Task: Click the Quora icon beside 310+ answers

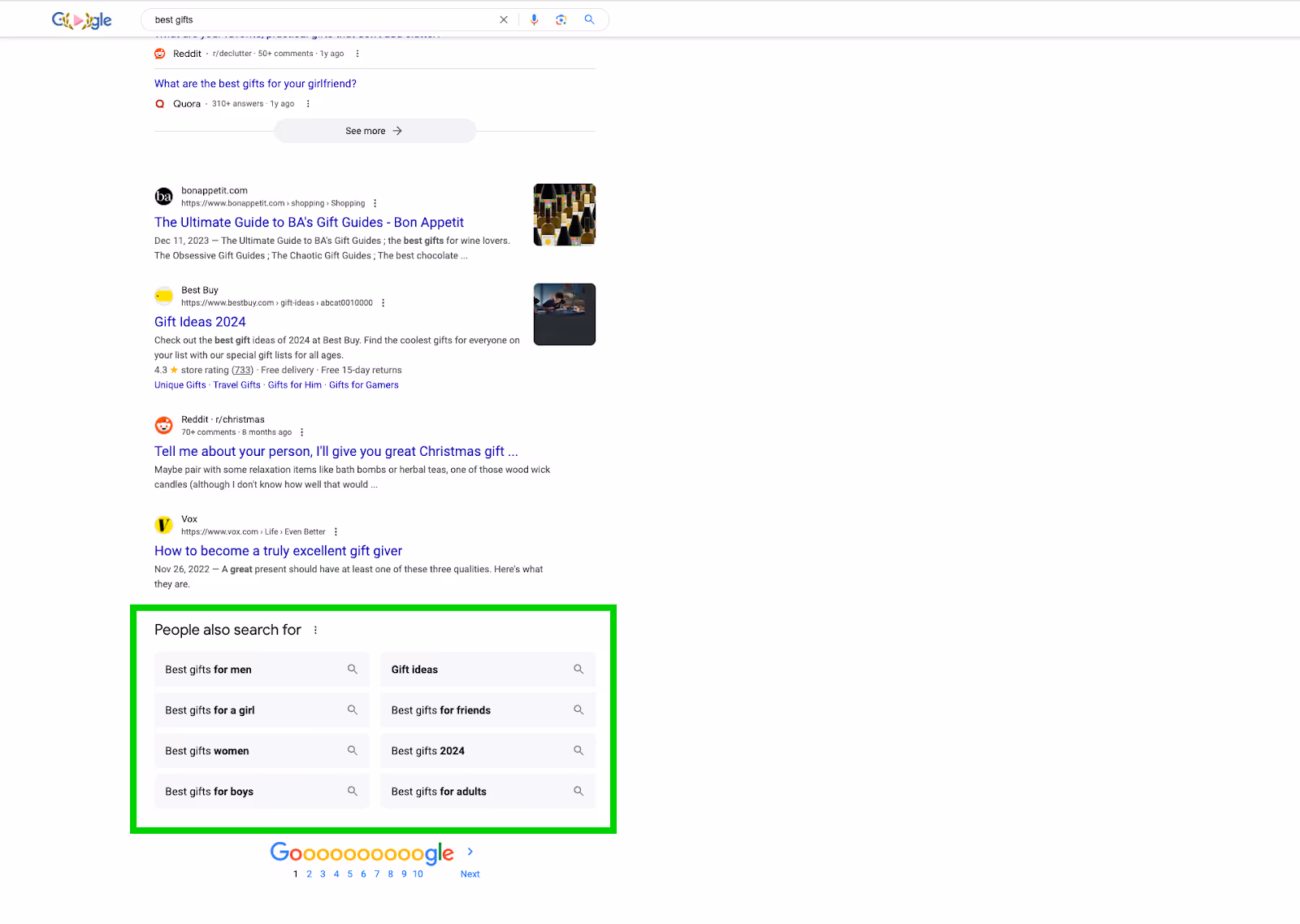Action: (x=160, y=104)
